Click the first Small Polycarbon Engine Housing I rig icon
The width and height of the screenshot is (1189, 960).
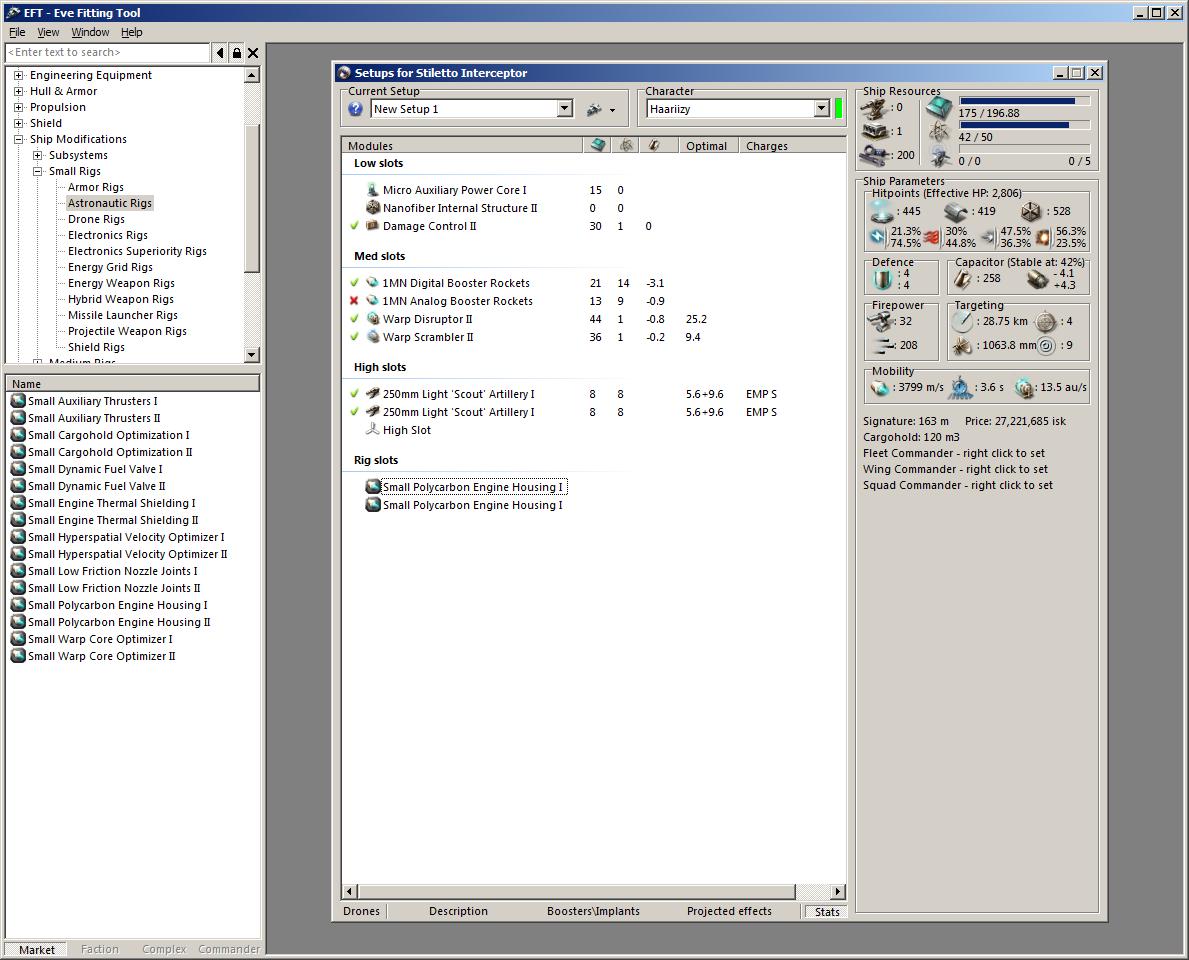coord(372,487)
